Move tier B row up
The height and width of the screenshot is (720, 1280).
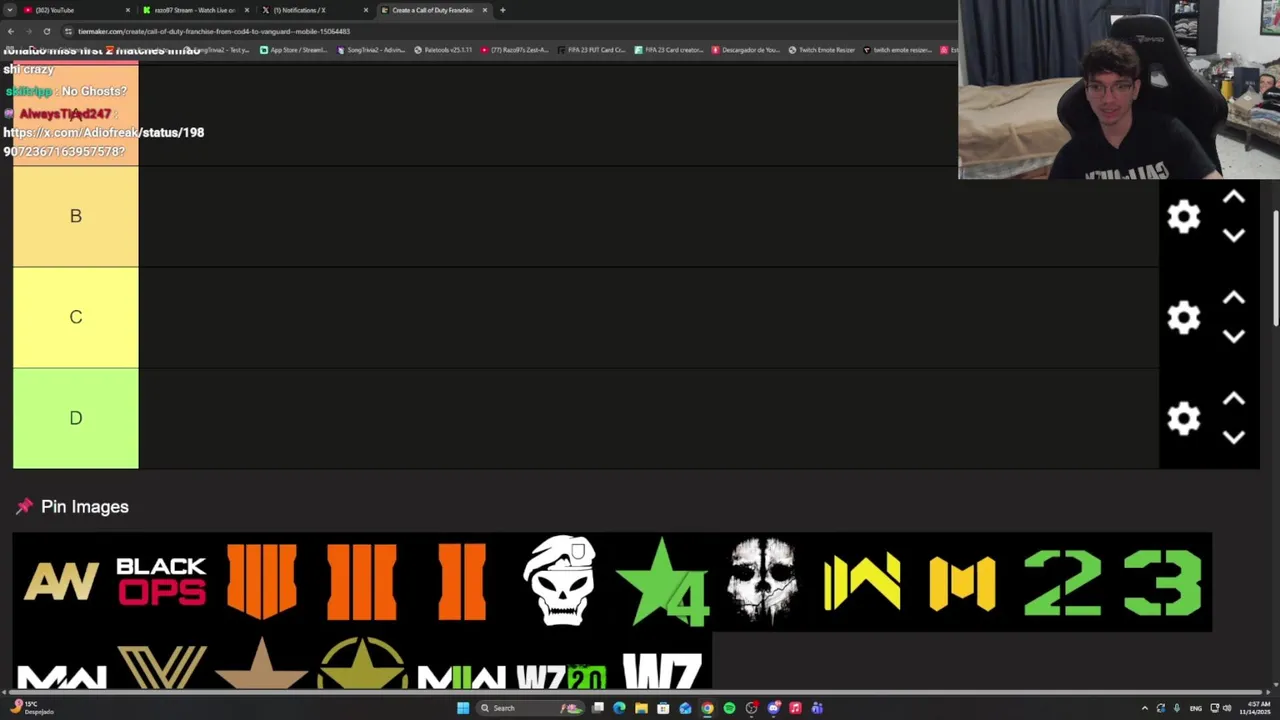[x=1234, y=198]
